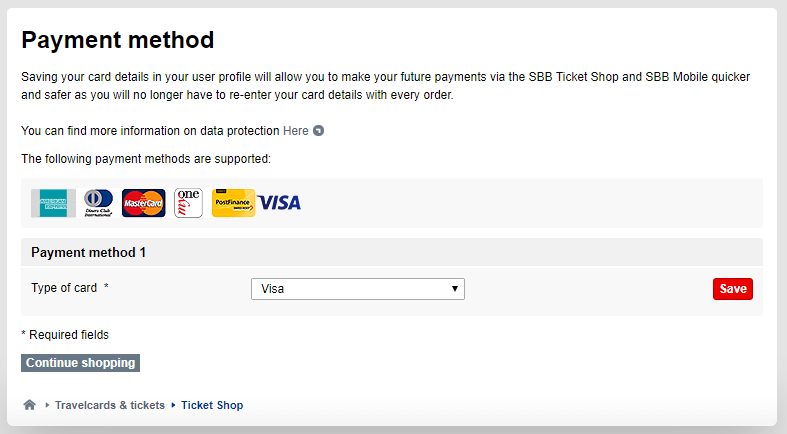The image size is (787, 434).
Task: Click the MasterCard logo
Action: pyautogui.click(x=144, y=203)
